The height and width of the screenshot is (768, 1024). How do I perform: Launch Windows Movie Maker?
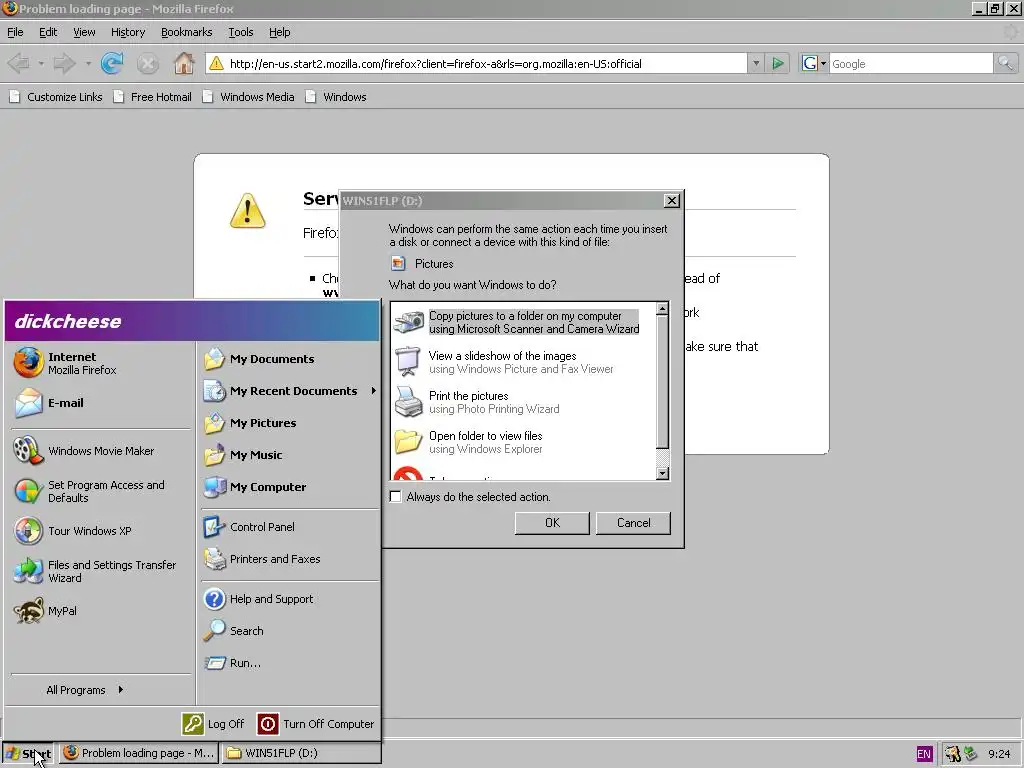click(x=100, y=451)
